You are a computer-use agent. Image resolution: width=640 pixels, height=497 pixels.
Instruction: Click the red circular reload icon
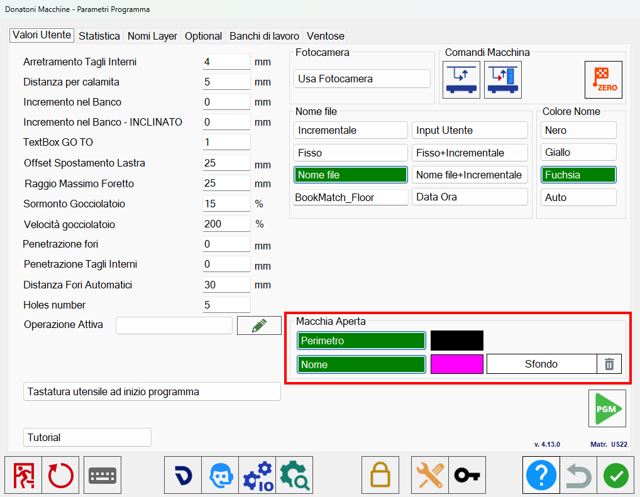(x=60, y=475)
